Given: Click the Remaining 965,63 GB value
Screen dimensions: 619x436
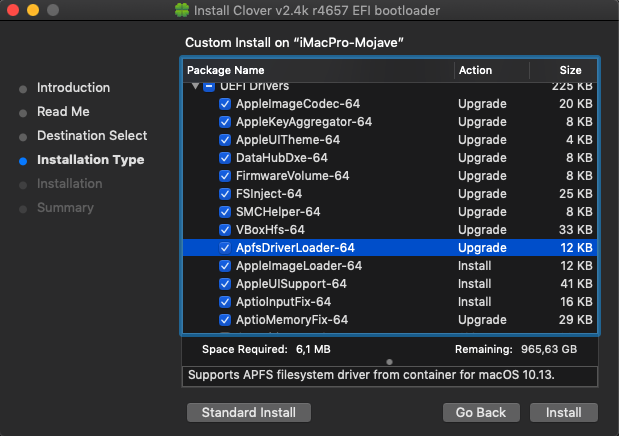Looking at the screenshot, I should (549, 350).
